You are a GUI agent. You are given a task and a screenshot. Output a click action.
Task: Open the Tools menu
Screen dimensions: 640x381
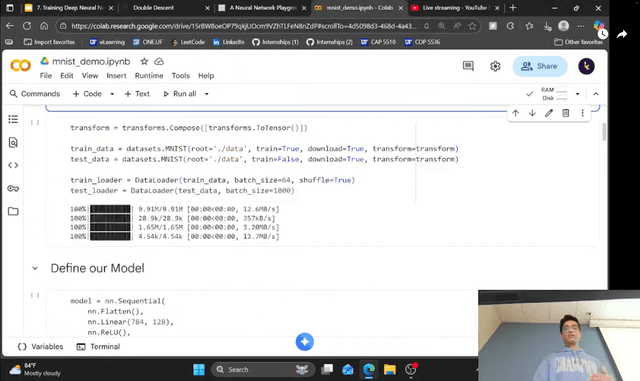tap(180, 76)
